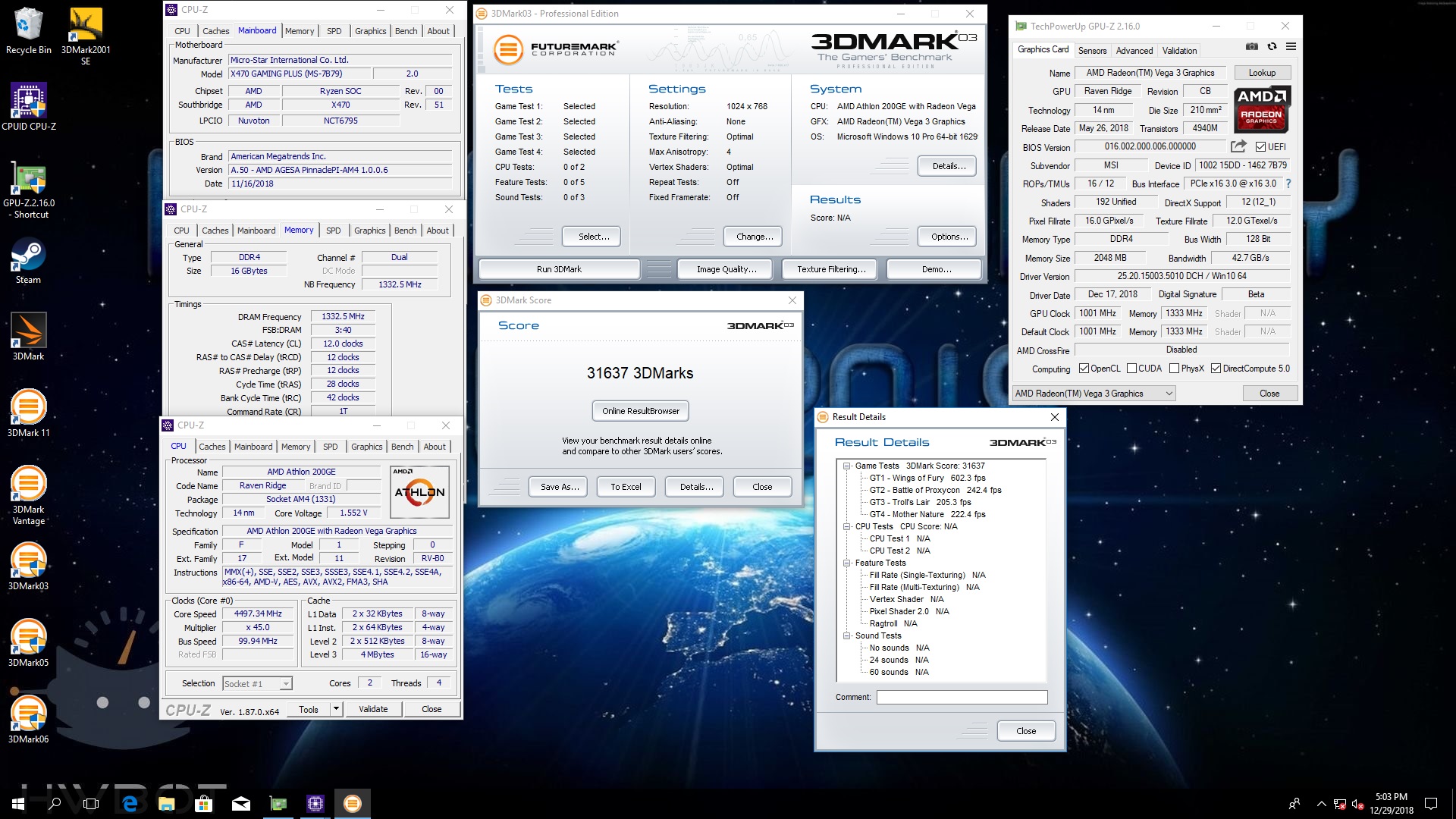Open CPUID CPU-Z desktop shortcut
Viewport: 1456px width, 819px height.
(x=29, y=107)
